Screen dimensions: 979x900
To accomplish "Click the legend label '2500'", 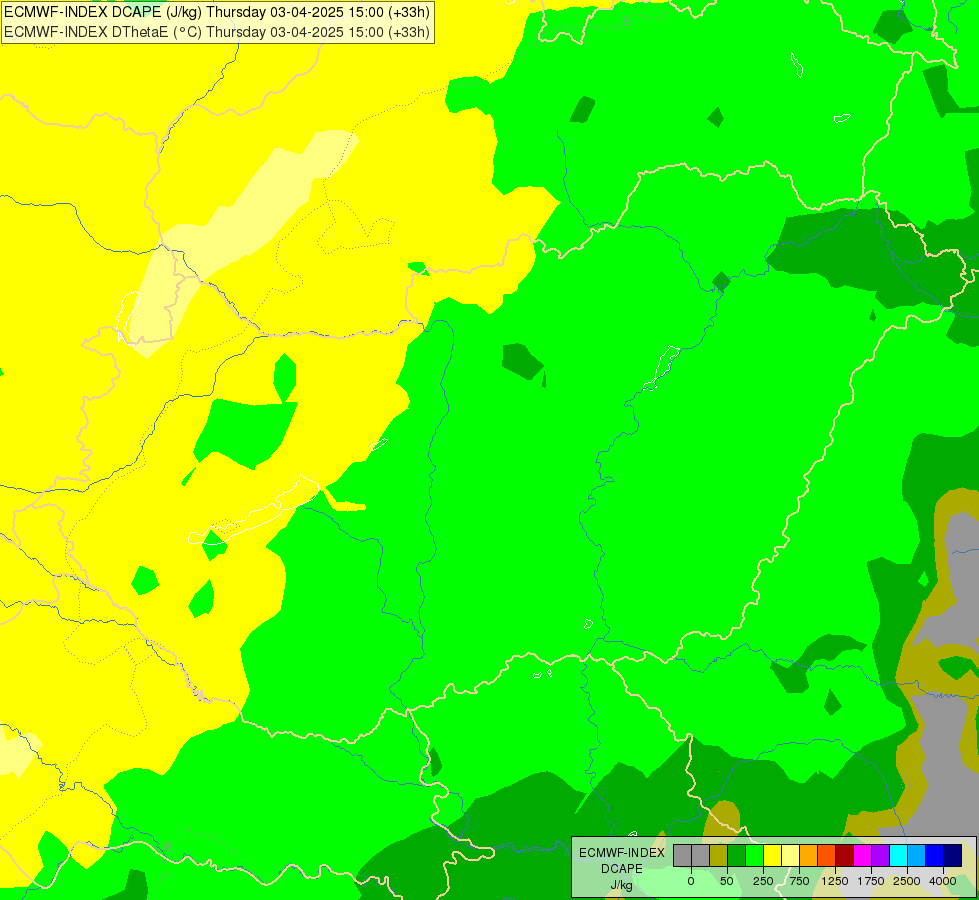I will (907, 881).
